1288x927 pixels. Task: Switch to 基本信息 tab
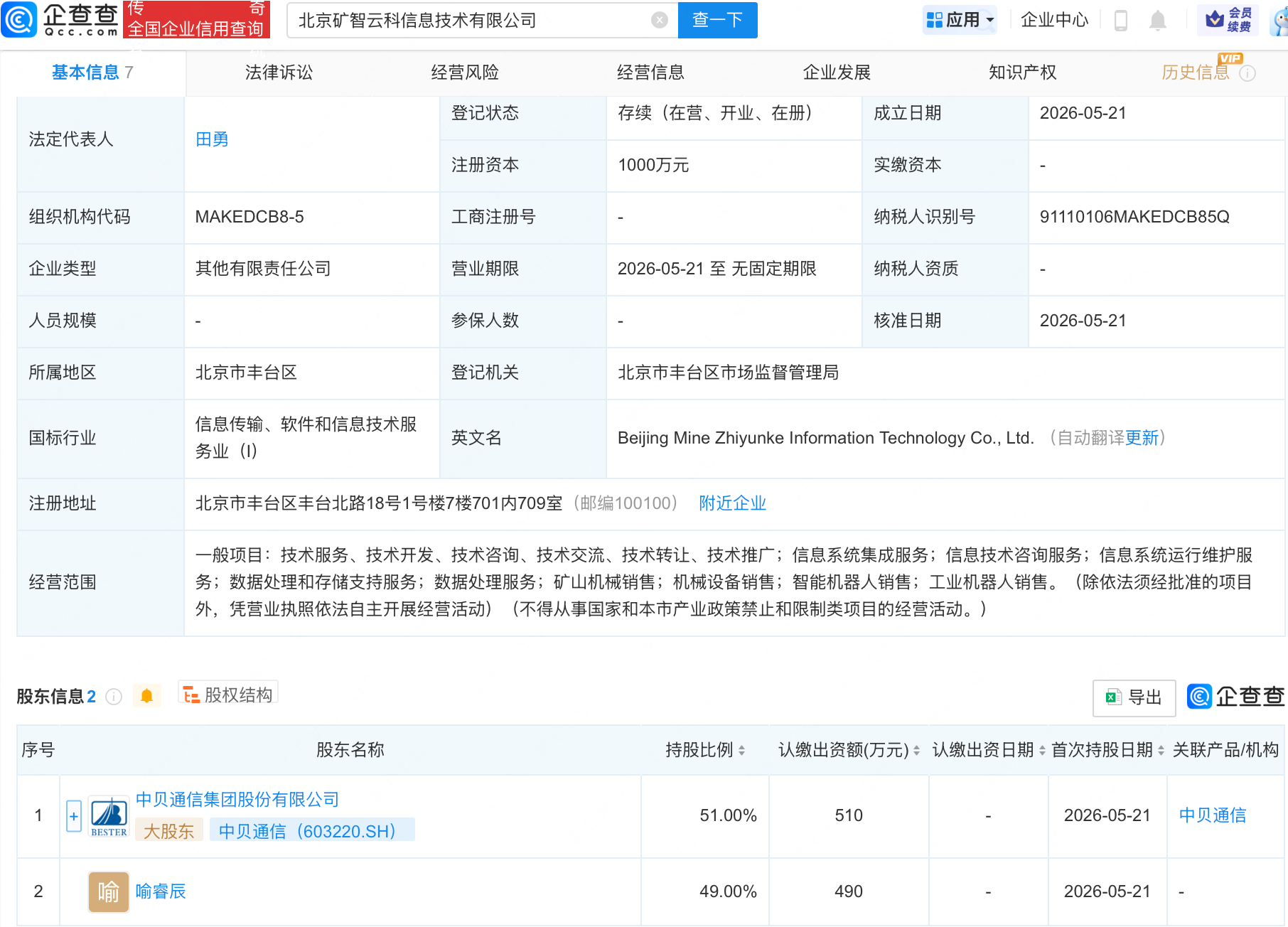(x=92, y=73)
